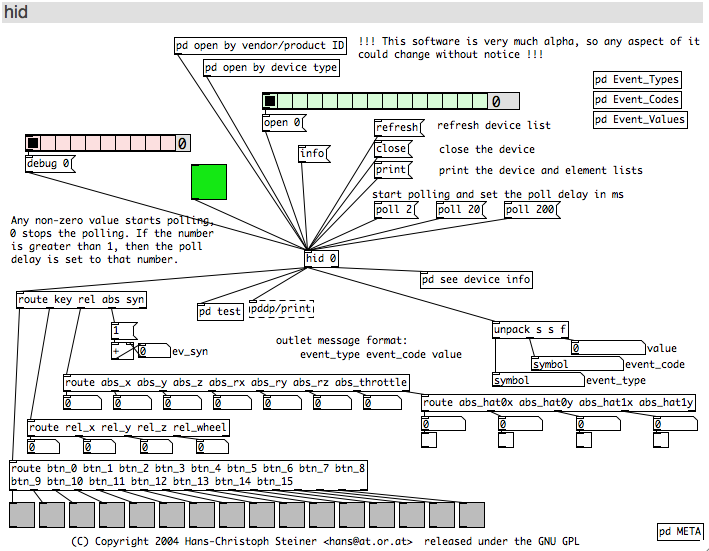
Task: Click the refresh message box
Action: tap(399, 127)
